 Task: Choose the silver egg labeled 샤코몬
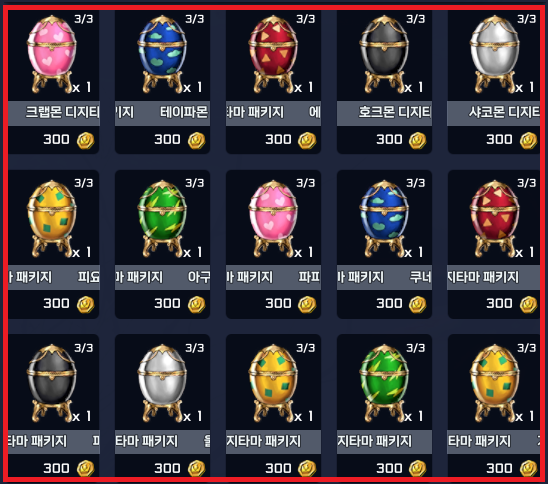pyautogui.click(x=495, y=54)
